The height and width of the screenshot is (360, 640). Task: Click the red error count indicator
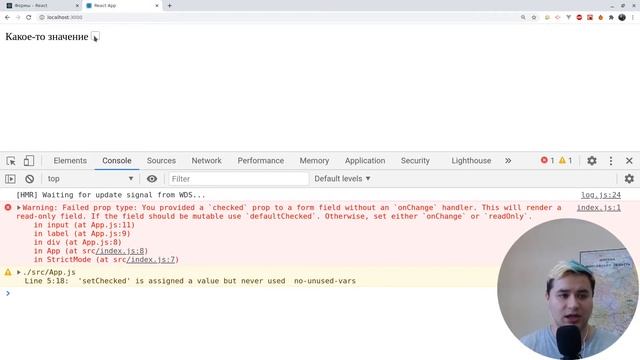pos(547,160)
